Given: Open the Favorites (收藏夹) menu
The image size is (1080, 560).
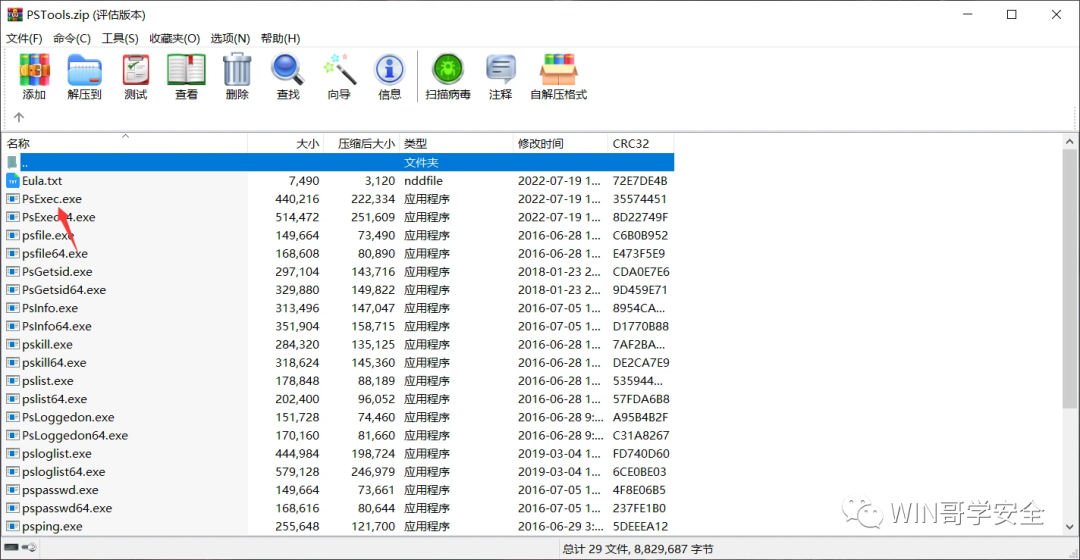Looking at the screenshot, I should tap(174, 39).
